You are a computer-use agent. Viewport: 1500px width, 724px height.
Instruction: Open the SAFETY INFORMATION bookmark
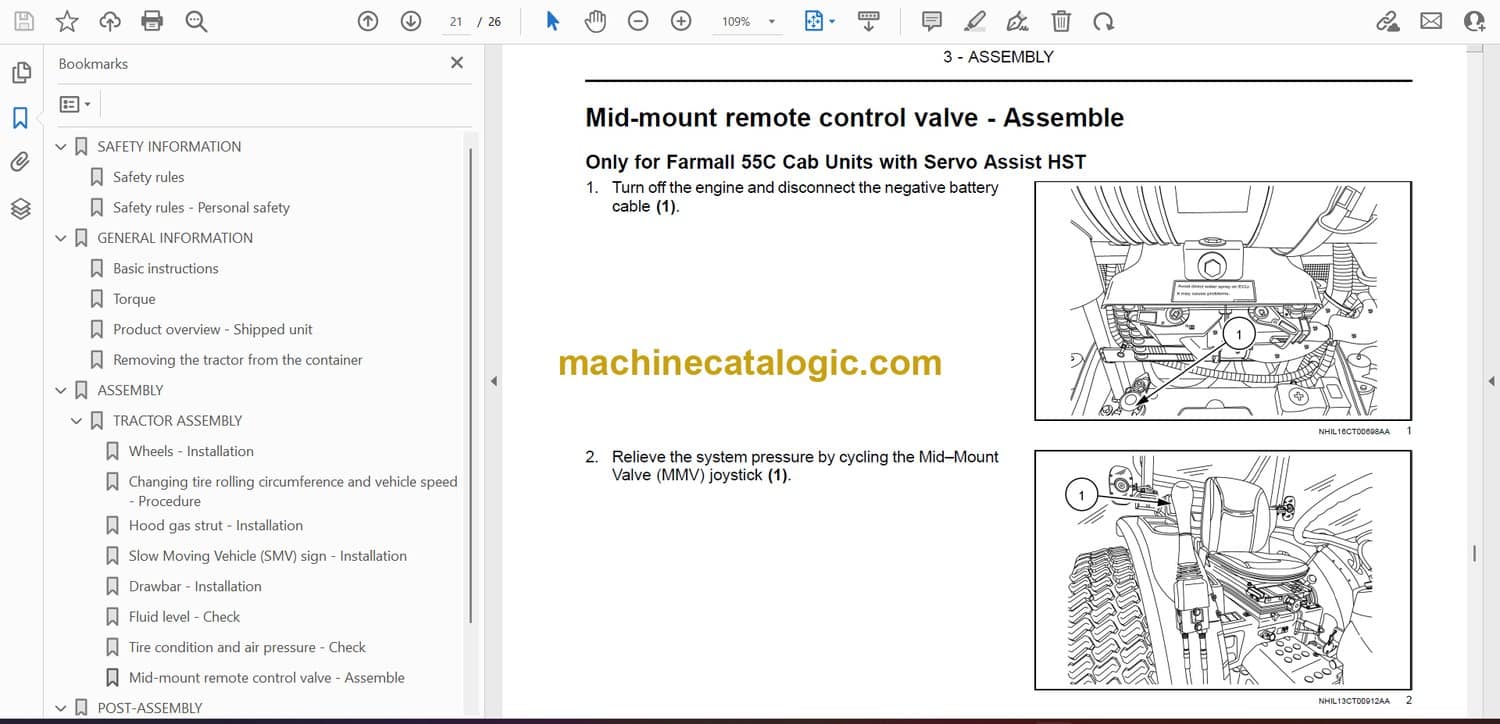point(169,146)
